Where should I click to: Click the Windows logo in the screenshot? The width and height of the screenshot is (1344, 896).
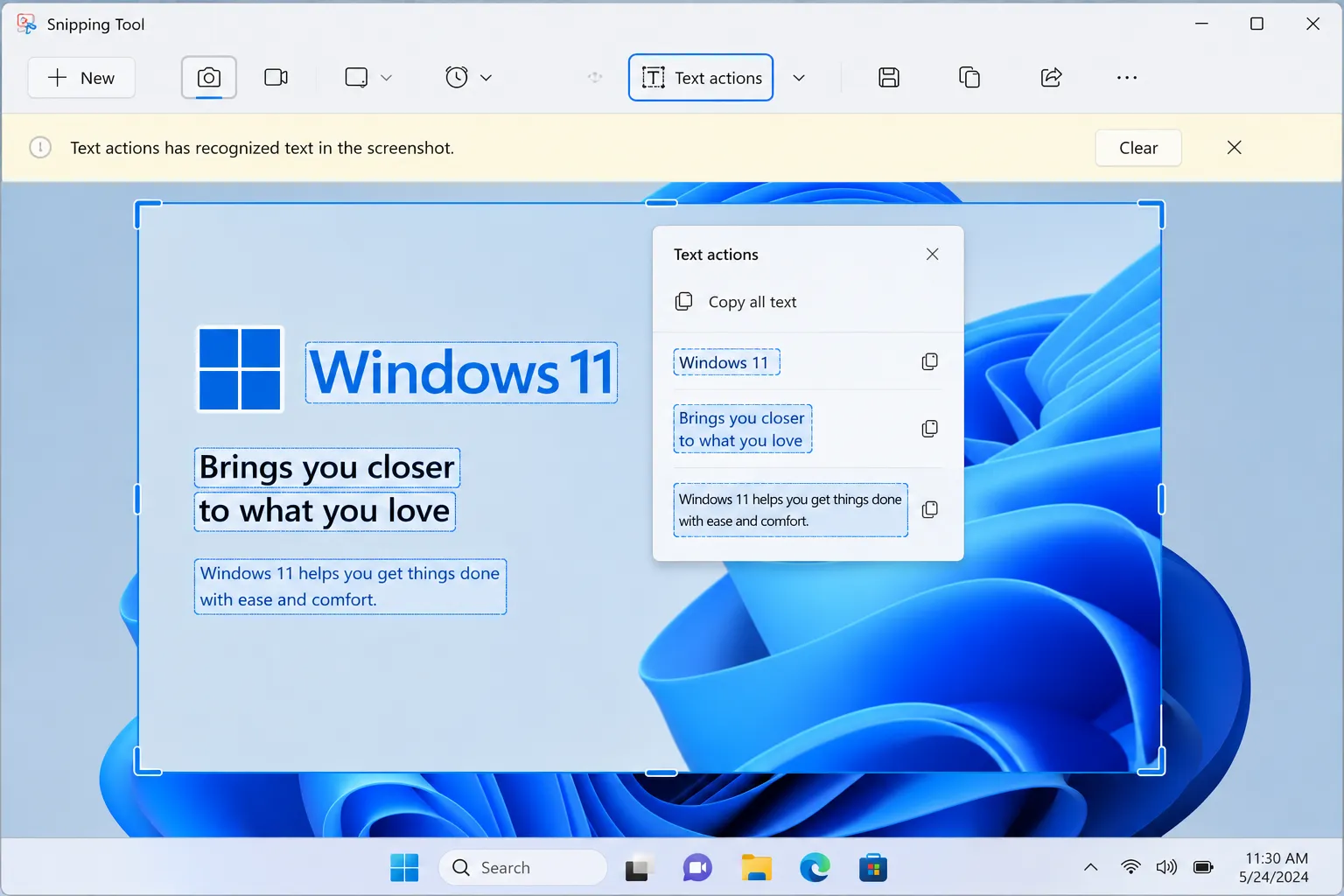240,369
